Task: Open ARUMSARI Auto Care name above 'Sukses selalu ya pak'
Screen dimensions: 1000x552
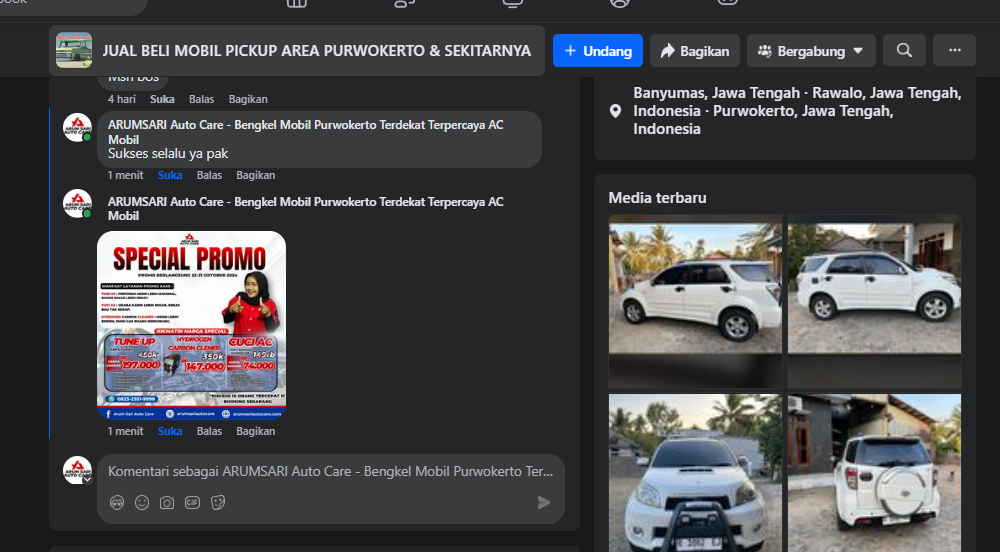Action: (x=305, y=132)
